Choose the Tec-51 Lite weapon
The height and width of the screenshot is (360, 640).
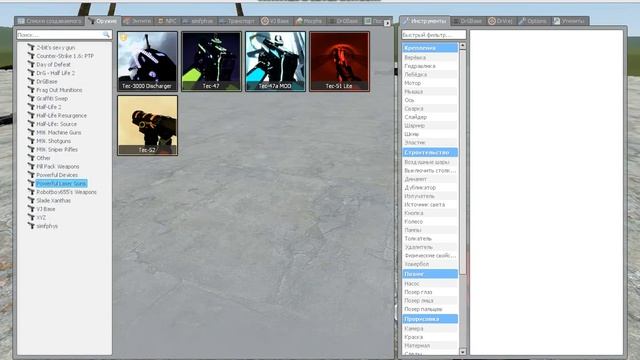click(x=340, y=61)
